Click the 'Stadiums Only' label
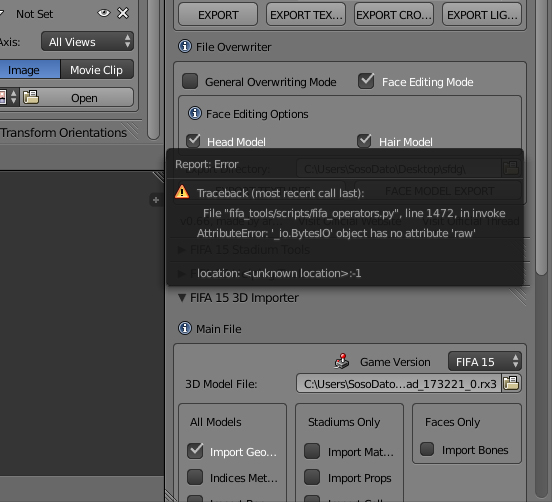The image size is (552, 502). pyautogui.click(x=344, y=422)
